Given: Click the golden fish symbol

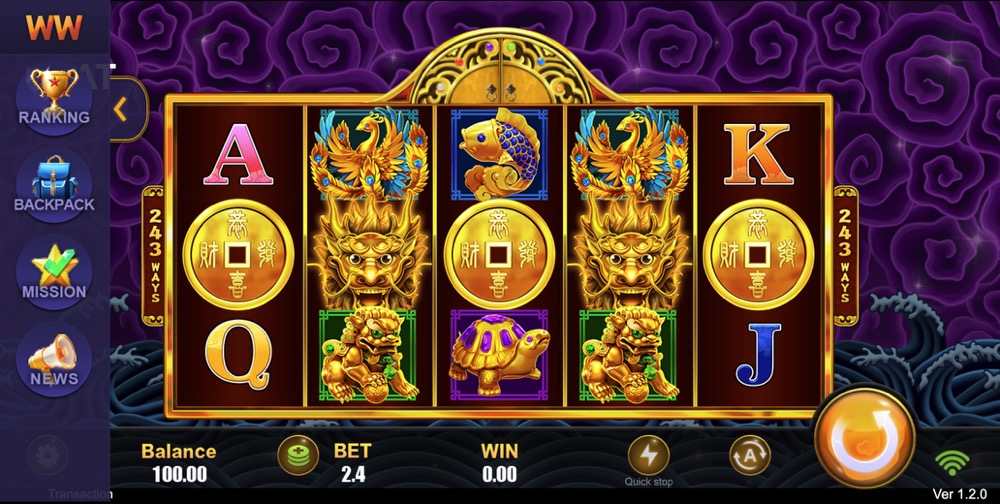Looking at the screenshot, I should [499, 152].
